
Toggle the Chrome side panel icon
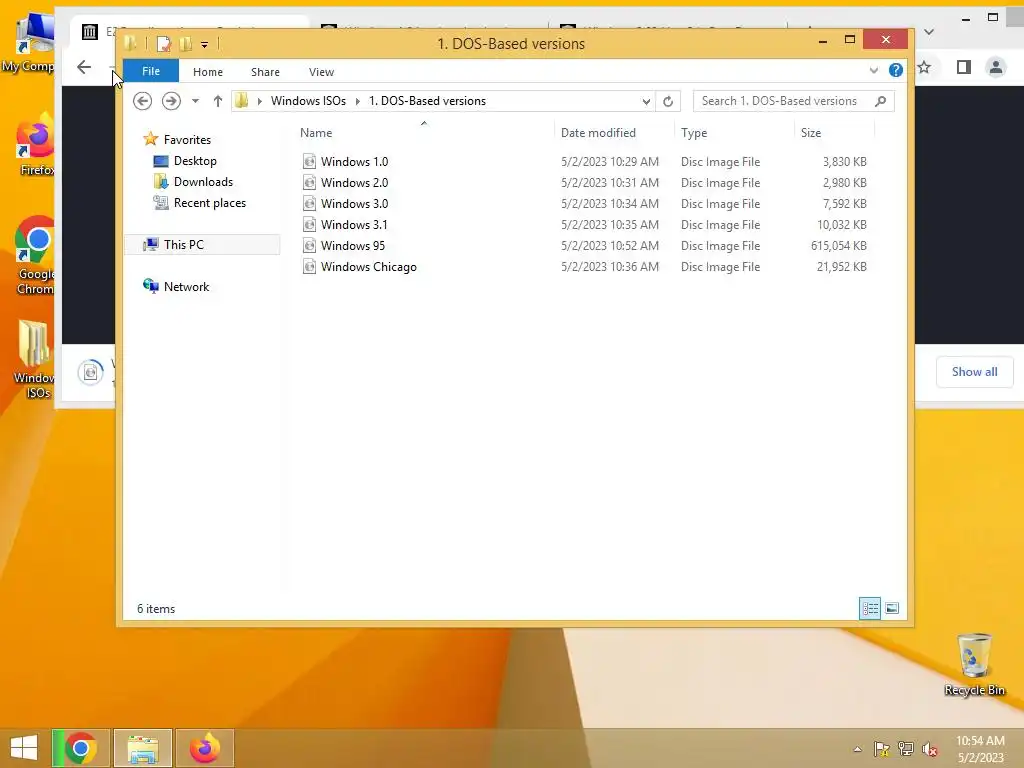click(963, 67)
